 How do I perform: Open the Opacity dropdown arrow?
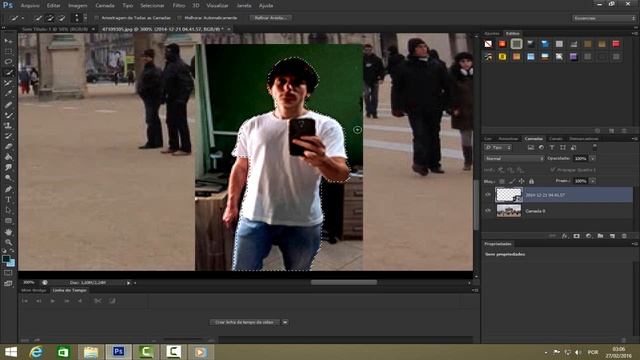tap(593, 158)
